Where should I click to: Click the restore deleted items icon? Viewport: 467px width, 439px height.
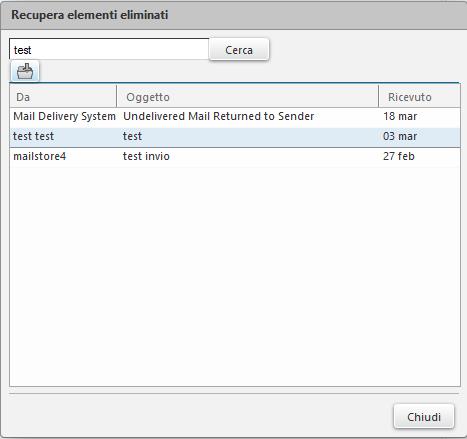pyautogui.click(x=25, y=71)
